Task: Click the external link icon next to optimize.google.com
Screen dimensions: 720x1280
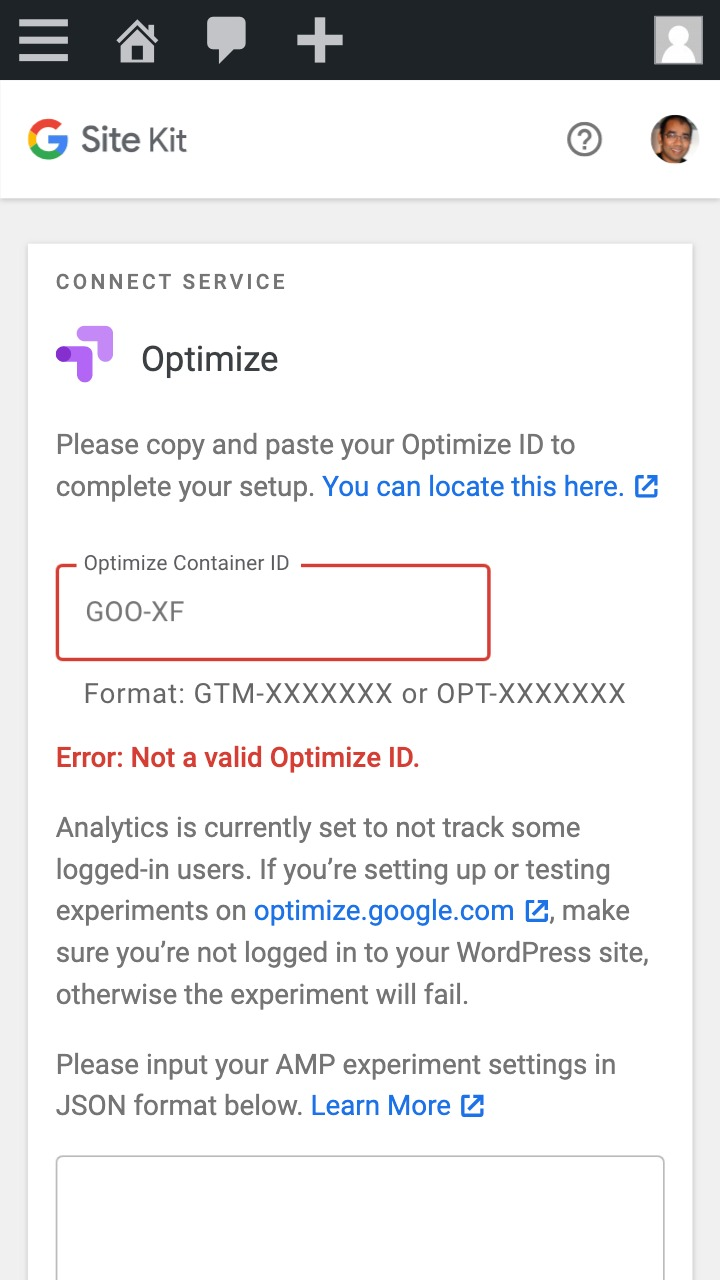Action: (x=537, y=911)
